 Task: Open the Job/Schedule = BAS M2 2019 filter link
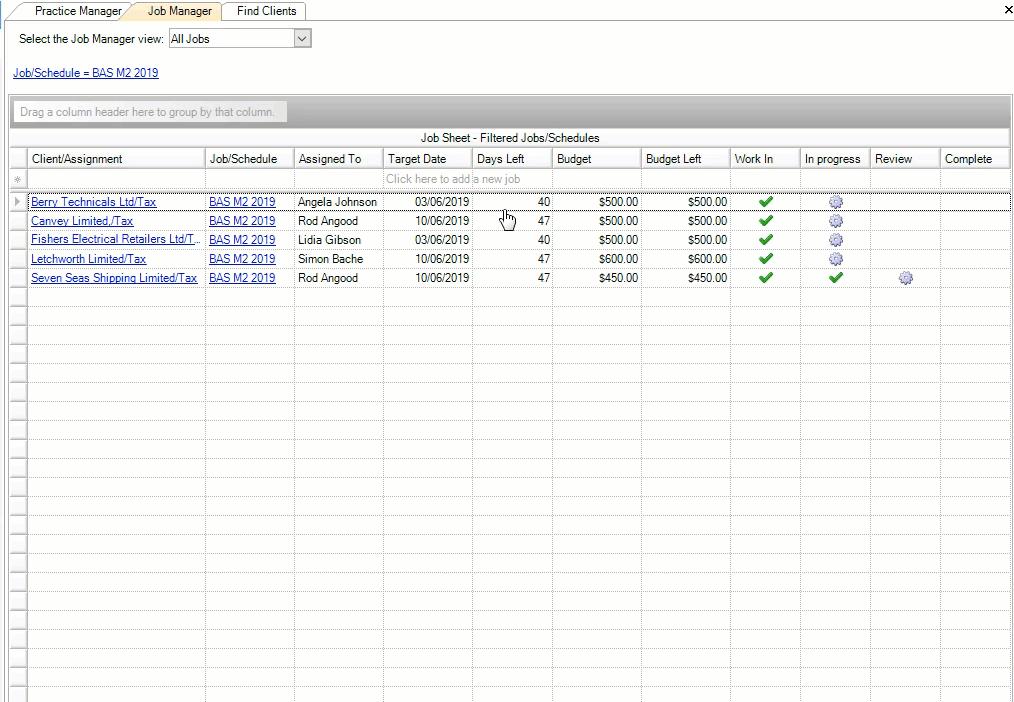click(x=86, y=73)
